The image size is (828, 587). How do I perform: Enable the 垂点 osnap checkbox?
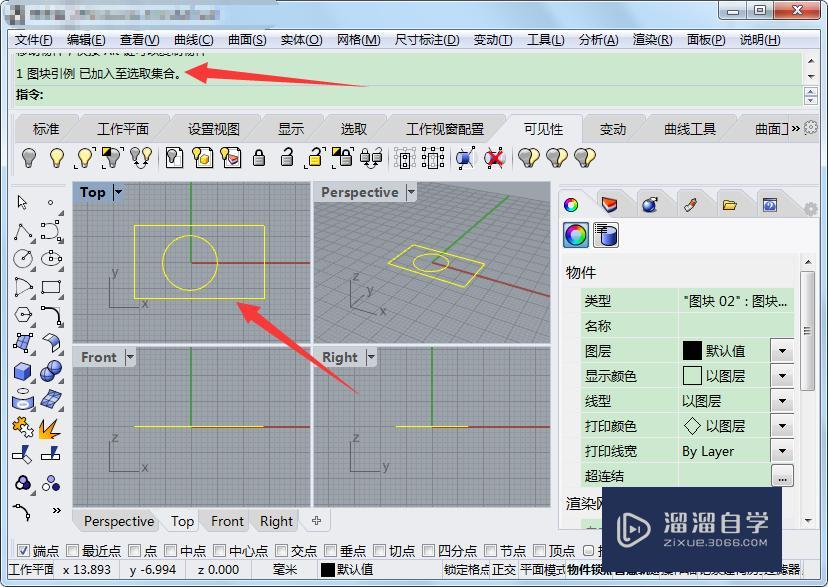[x=331, y=551]
